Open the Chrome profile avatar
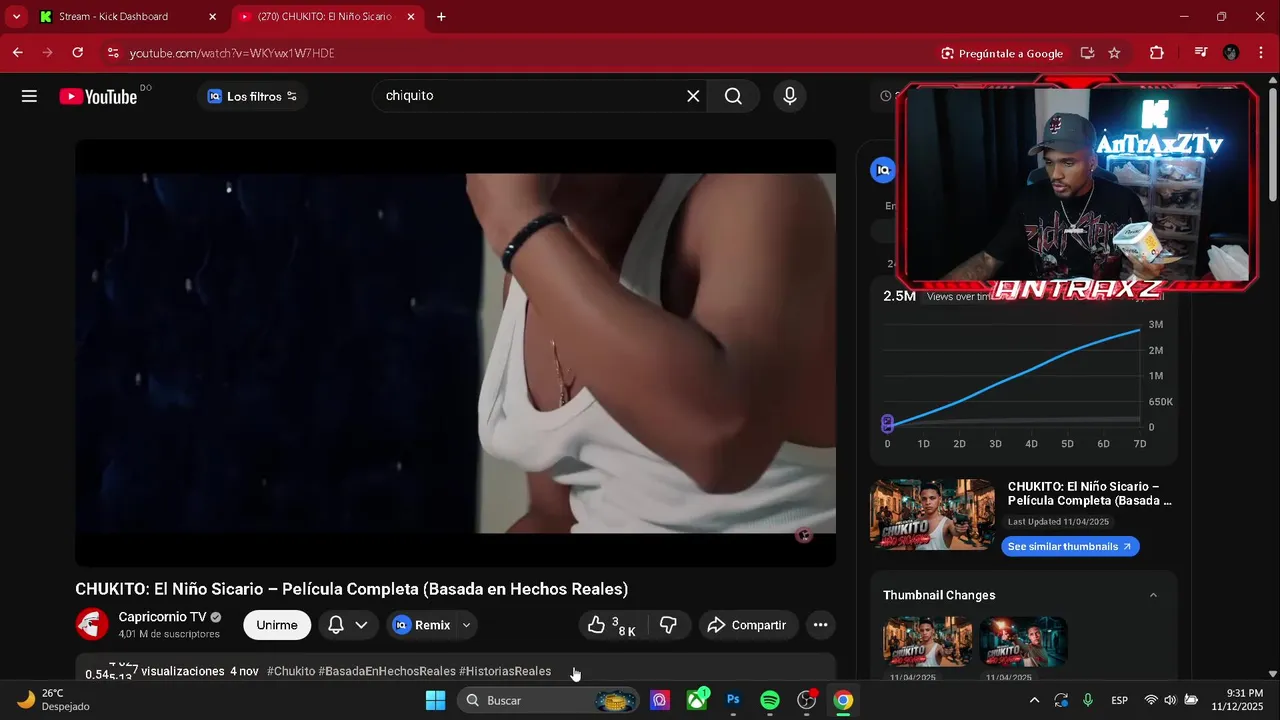The height and width of the screenshot is (720, 1280). [x=1231, y=53]
